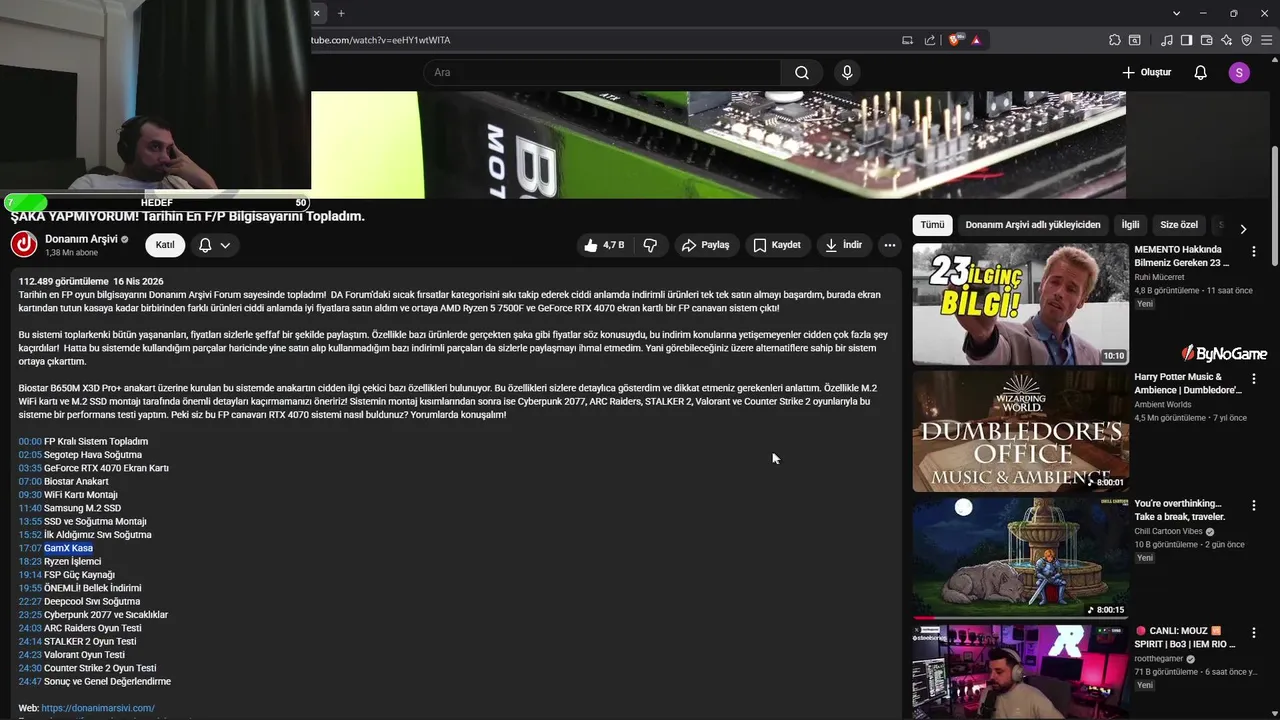This screenshot has height=720, width=1280.
Task: Open the Donanım Arşivi channel avatar
Action: (x=24, y=245)
